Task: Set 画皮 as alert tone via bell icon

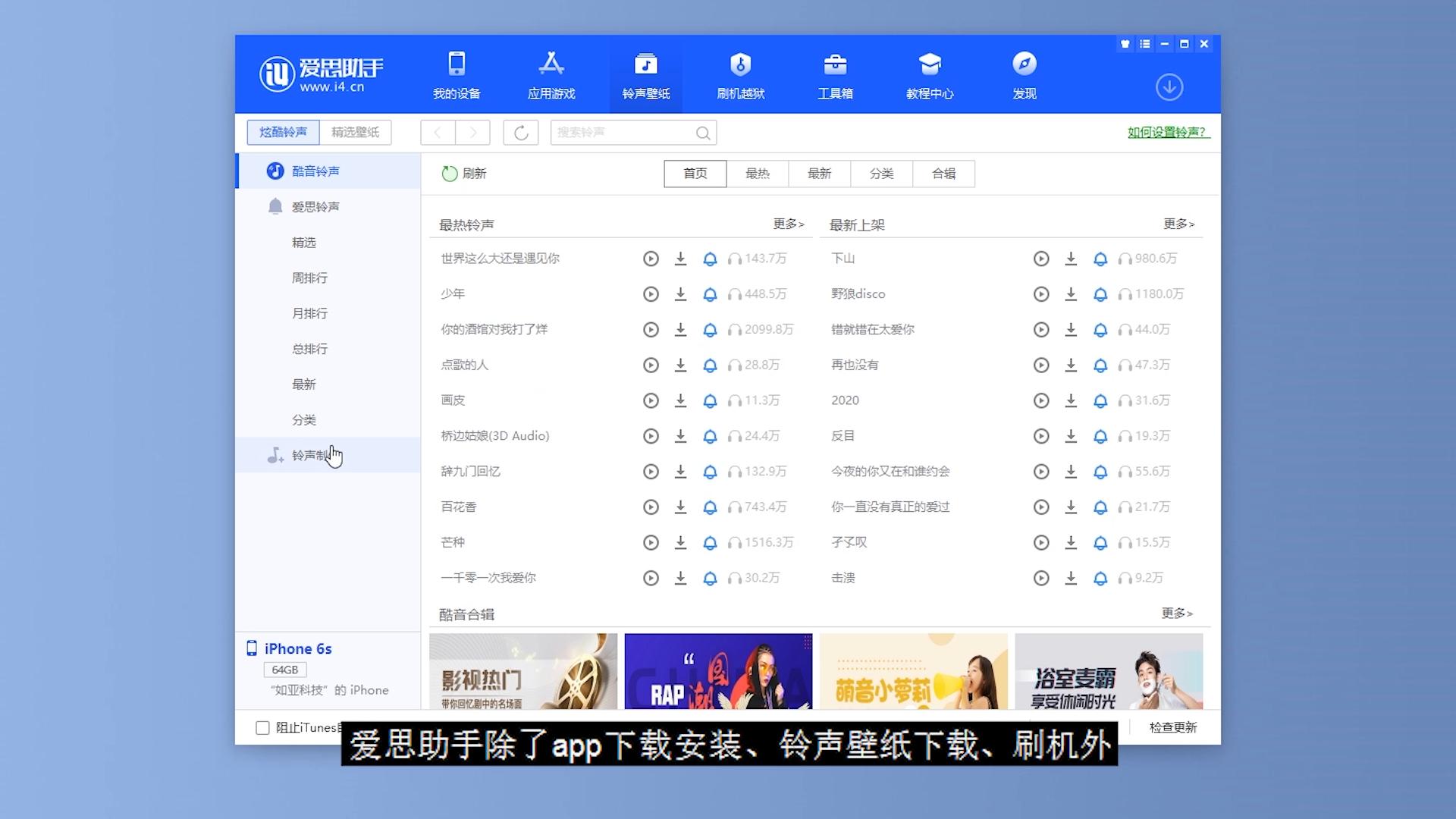Action: (710, 400)
